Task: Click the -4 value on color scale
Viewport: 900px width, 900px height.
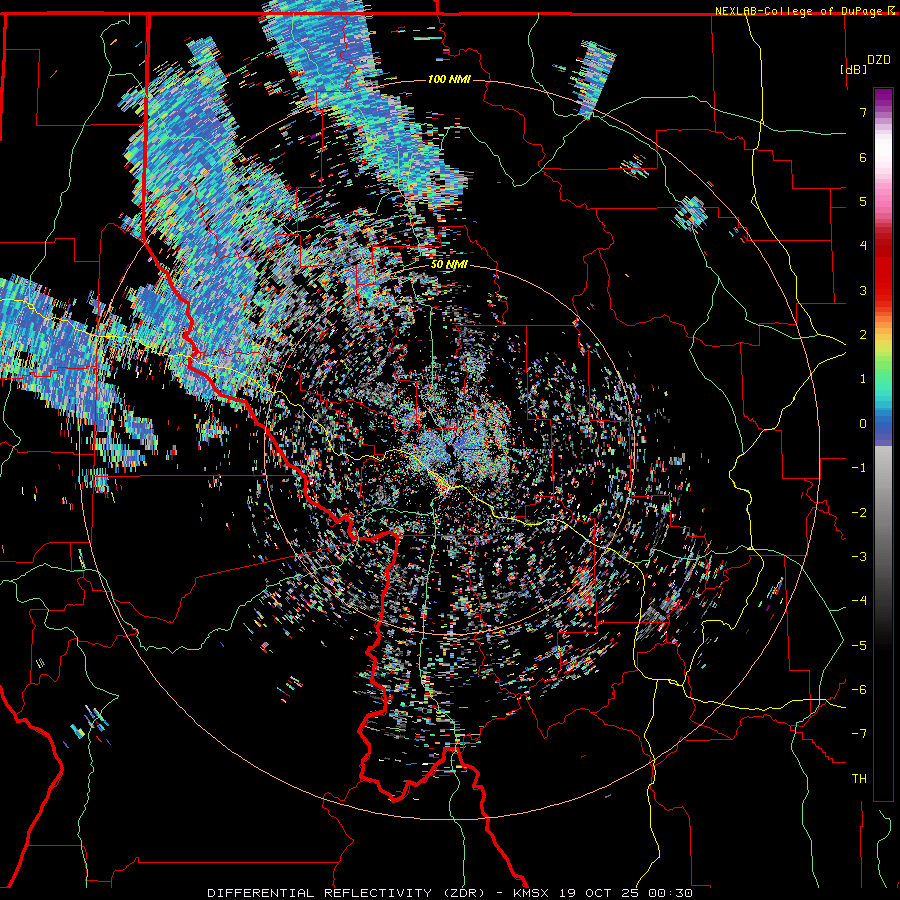Action: [859, 601]
